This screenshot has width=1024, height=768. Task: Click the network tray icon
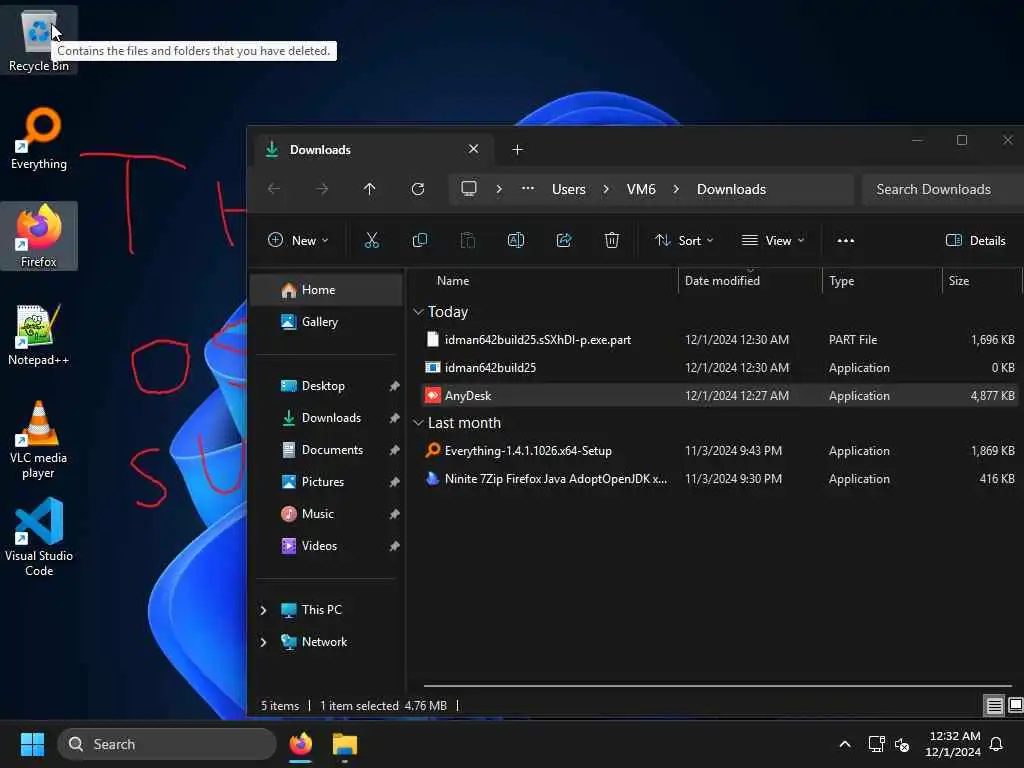[876, 744]
